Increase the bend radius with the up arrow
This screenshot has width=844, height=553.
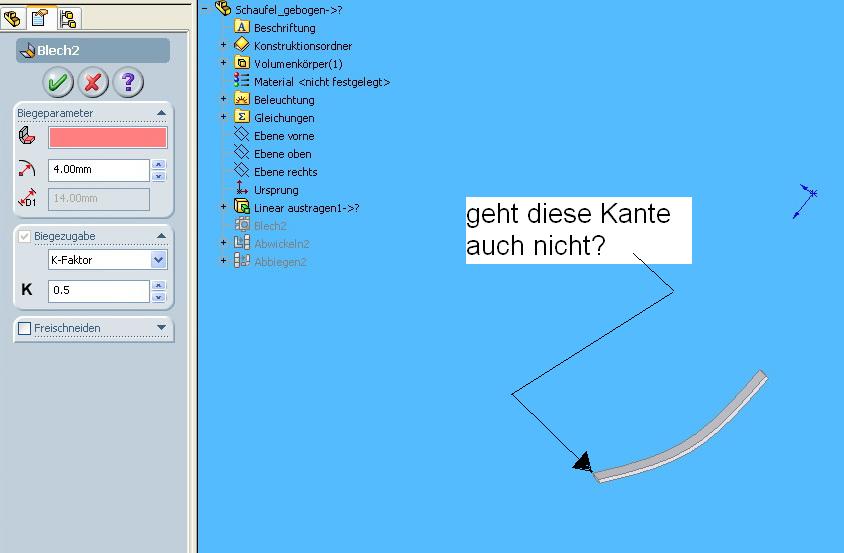pos(159,164)
